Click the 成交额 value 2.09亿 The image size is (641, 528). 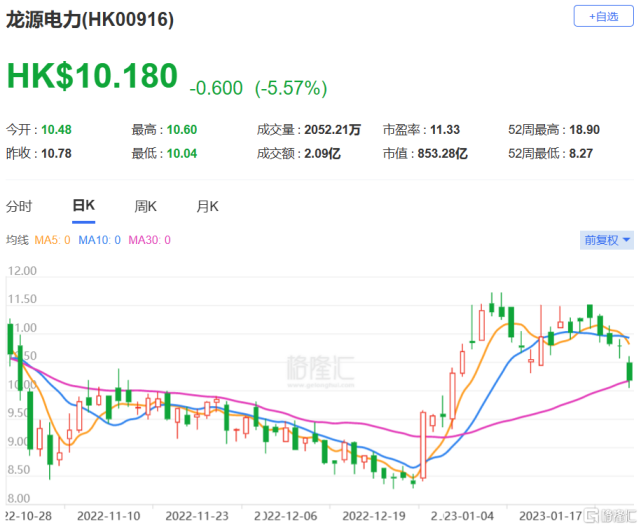tap(323, 154)
